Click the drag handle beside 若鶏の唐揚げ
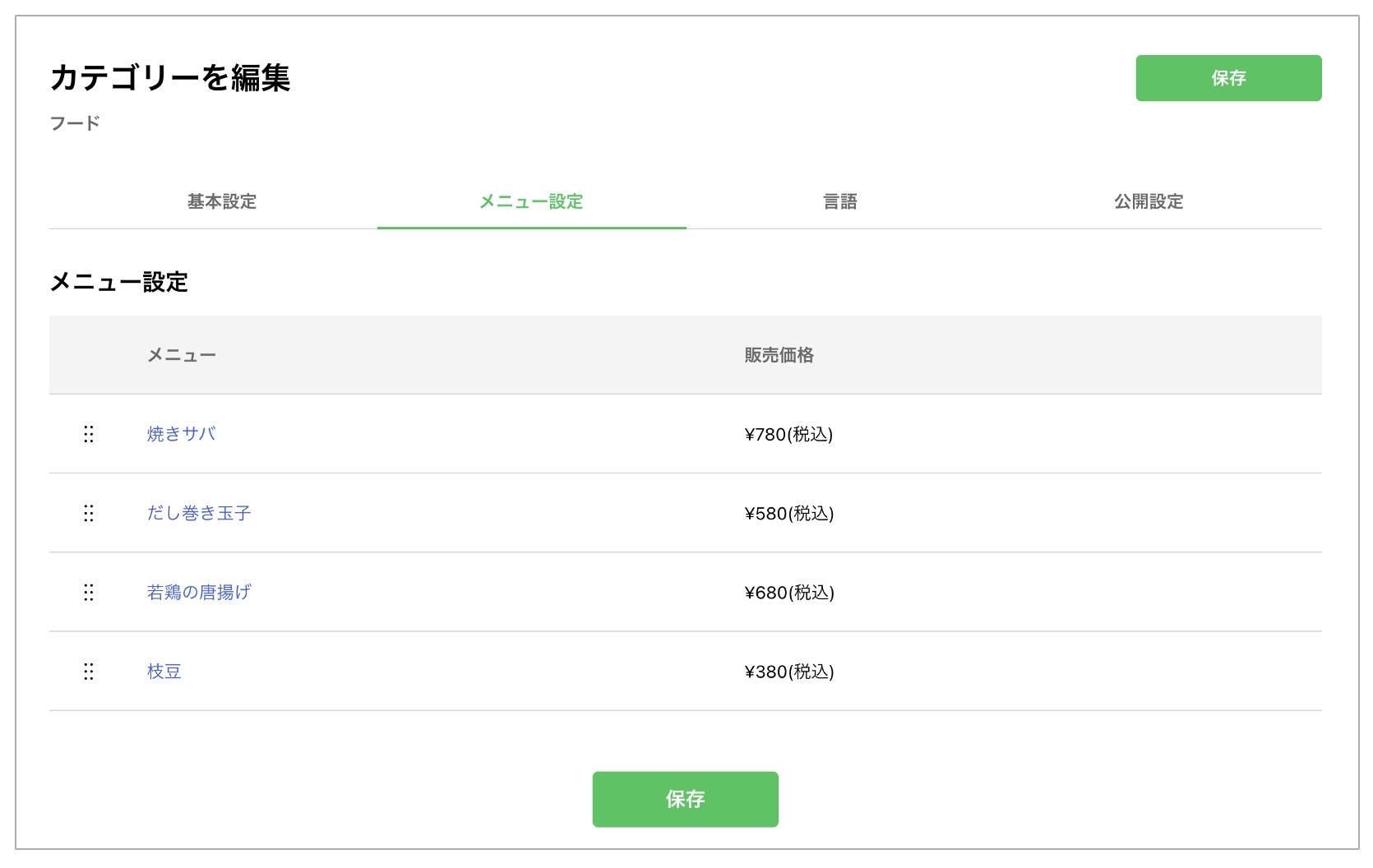 tap(89, 593)
